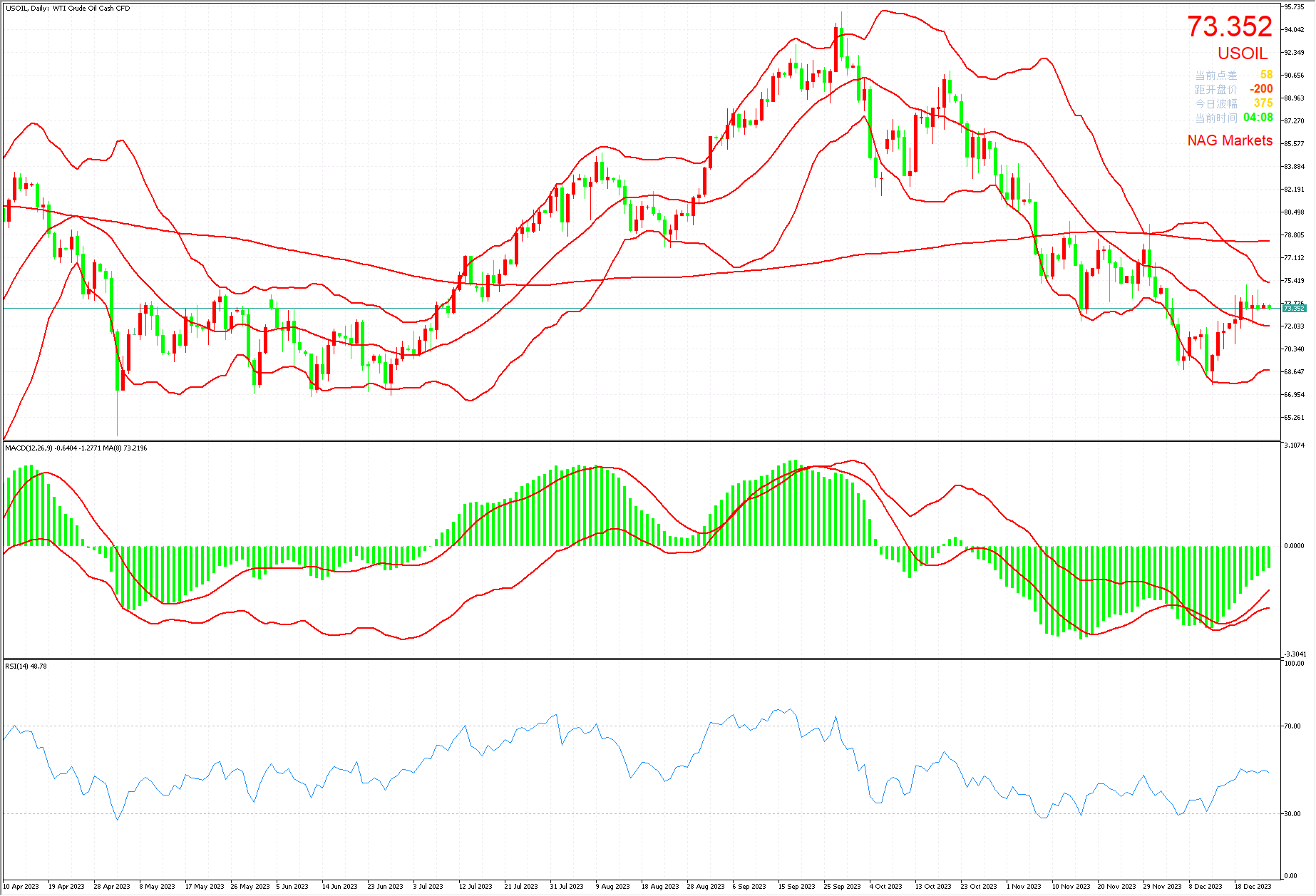Click the red USOIL symbol label
The height and width of the screenshot is (896, 1316).
[x=1243, y=53]
